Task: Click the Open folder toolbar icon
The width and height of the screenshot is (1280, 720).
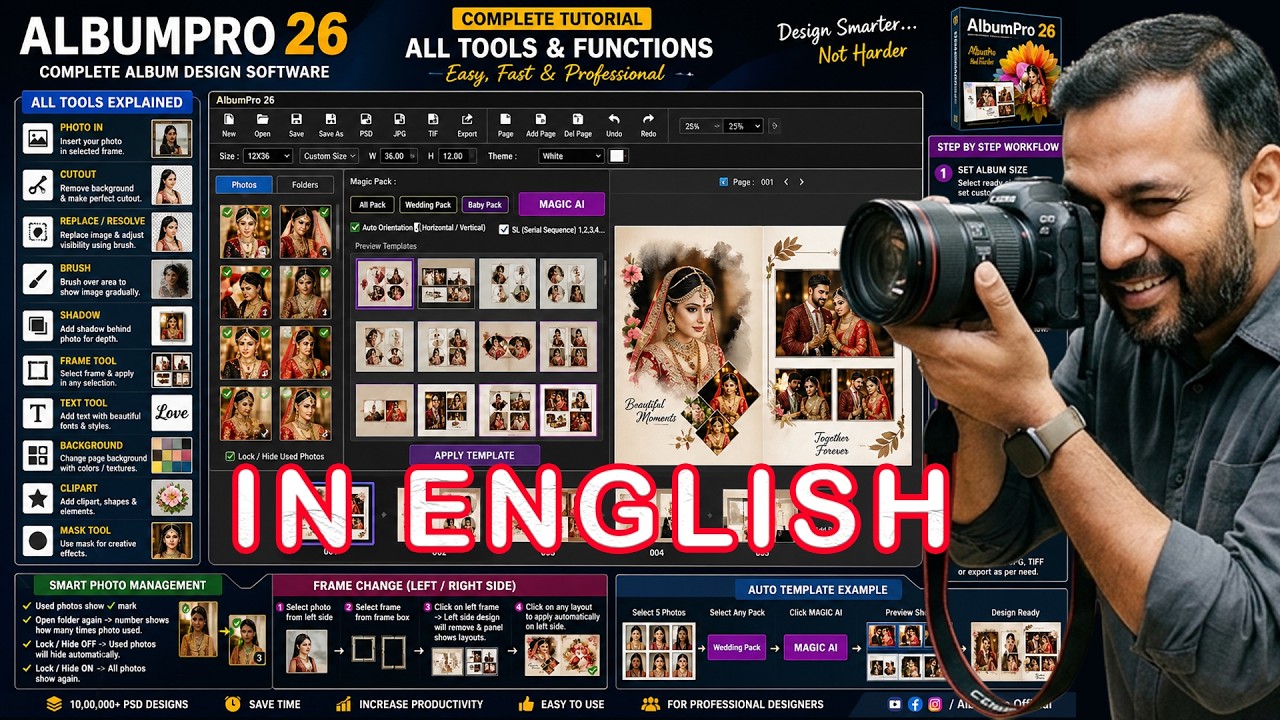Action: [x=262, y=120]
